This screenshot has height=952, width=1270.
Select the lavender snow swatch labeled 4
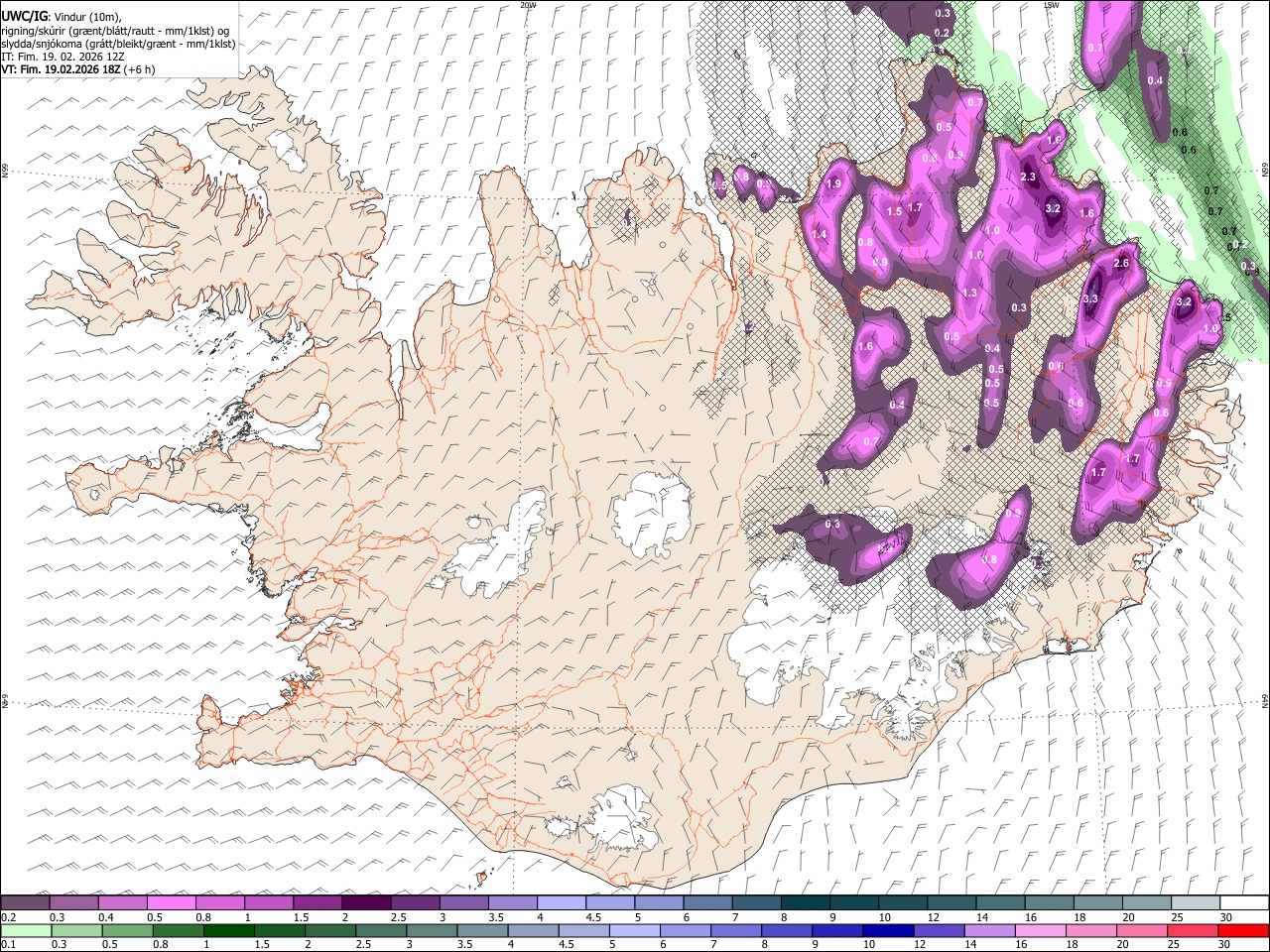pos(561,902)
